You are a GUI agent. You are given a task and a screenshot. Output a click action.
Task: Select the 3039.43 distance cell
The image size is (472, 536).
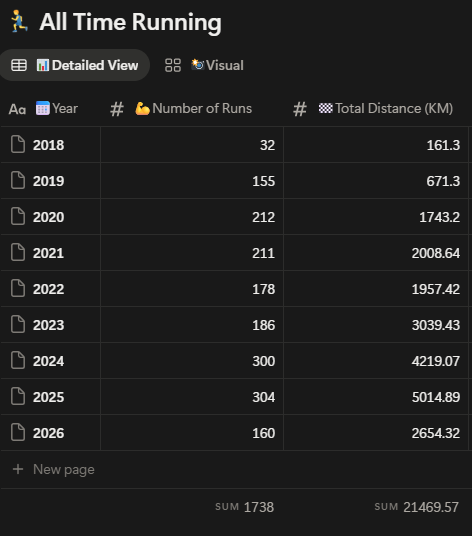[x=376, y=325]
